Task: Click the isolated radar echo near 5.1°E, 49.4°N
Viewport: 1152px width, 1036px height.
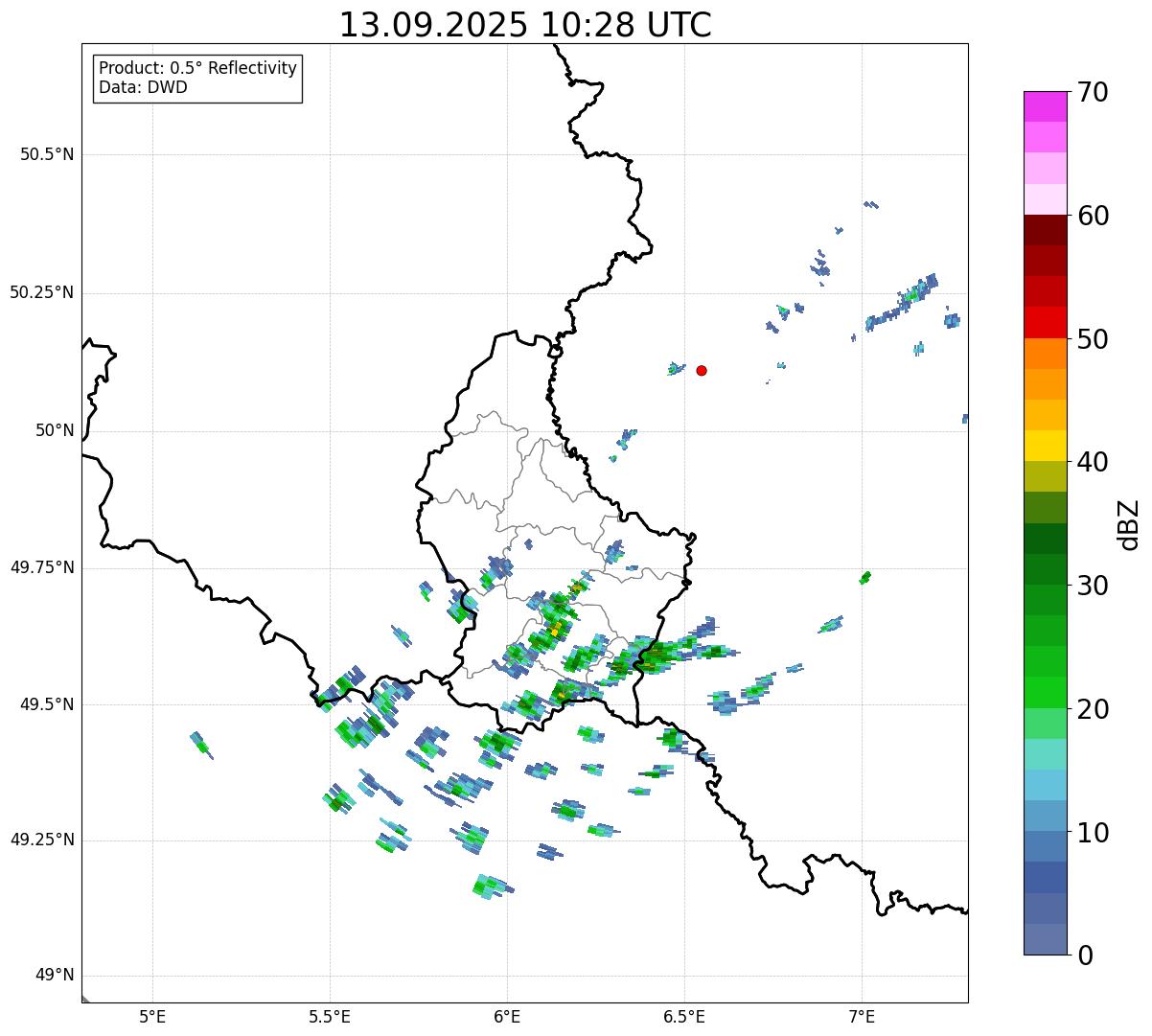Action: coord(201,745)
